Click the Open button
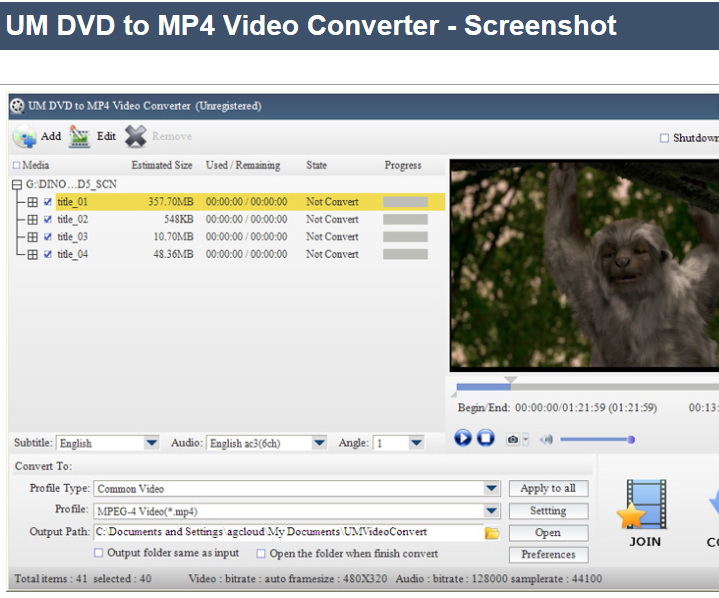 click(548, 532)
